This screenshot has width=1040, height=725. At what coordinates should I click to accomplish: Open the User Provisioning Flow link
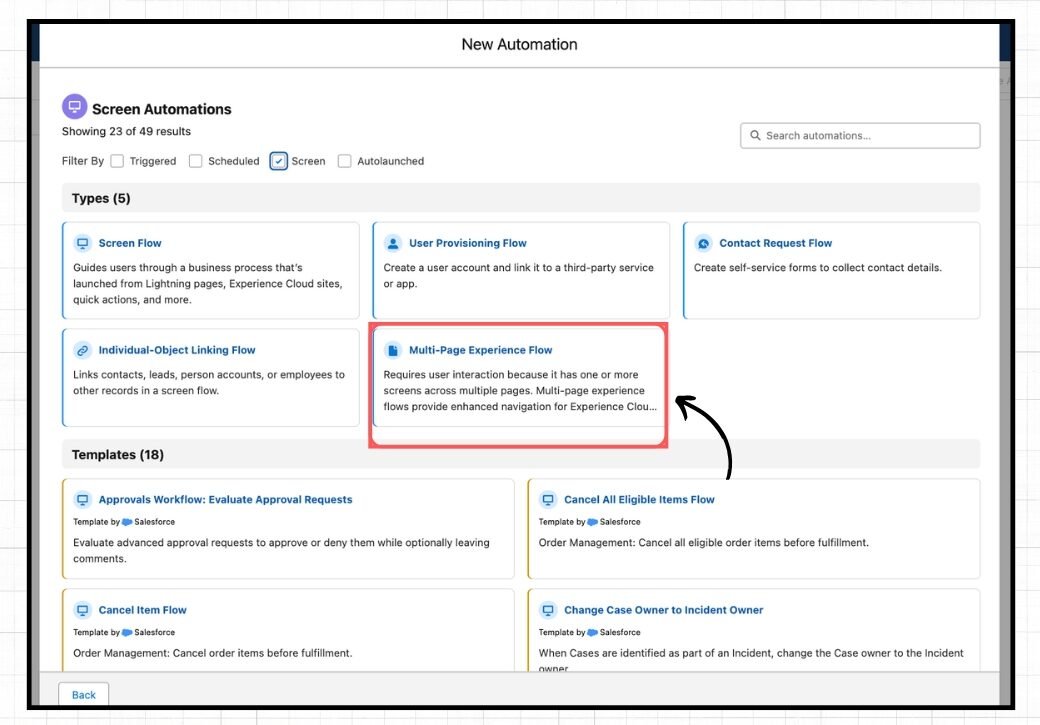pyautogui.click(x=467, y=243)
